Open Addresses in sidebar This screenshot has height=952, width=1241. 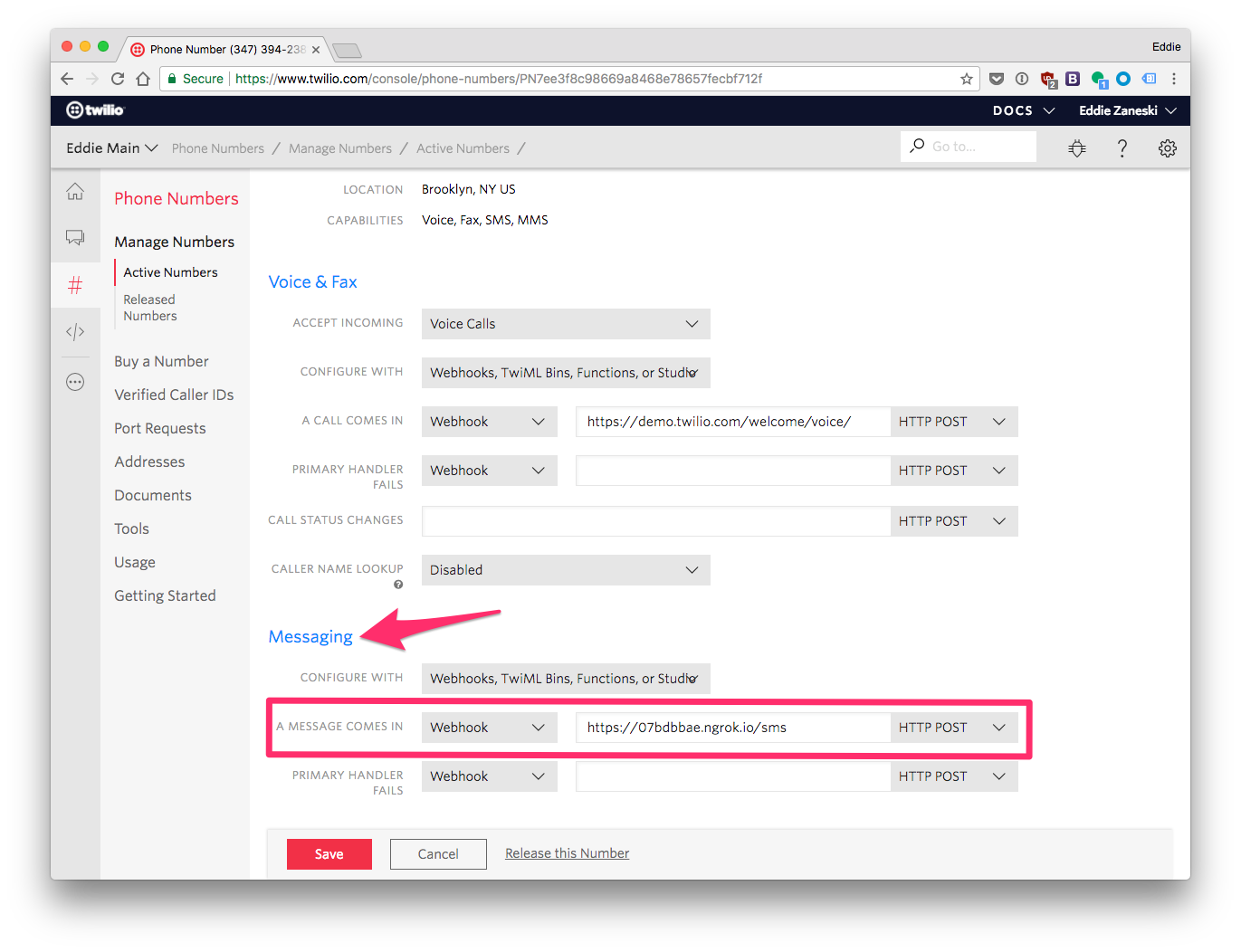(149, 462)
